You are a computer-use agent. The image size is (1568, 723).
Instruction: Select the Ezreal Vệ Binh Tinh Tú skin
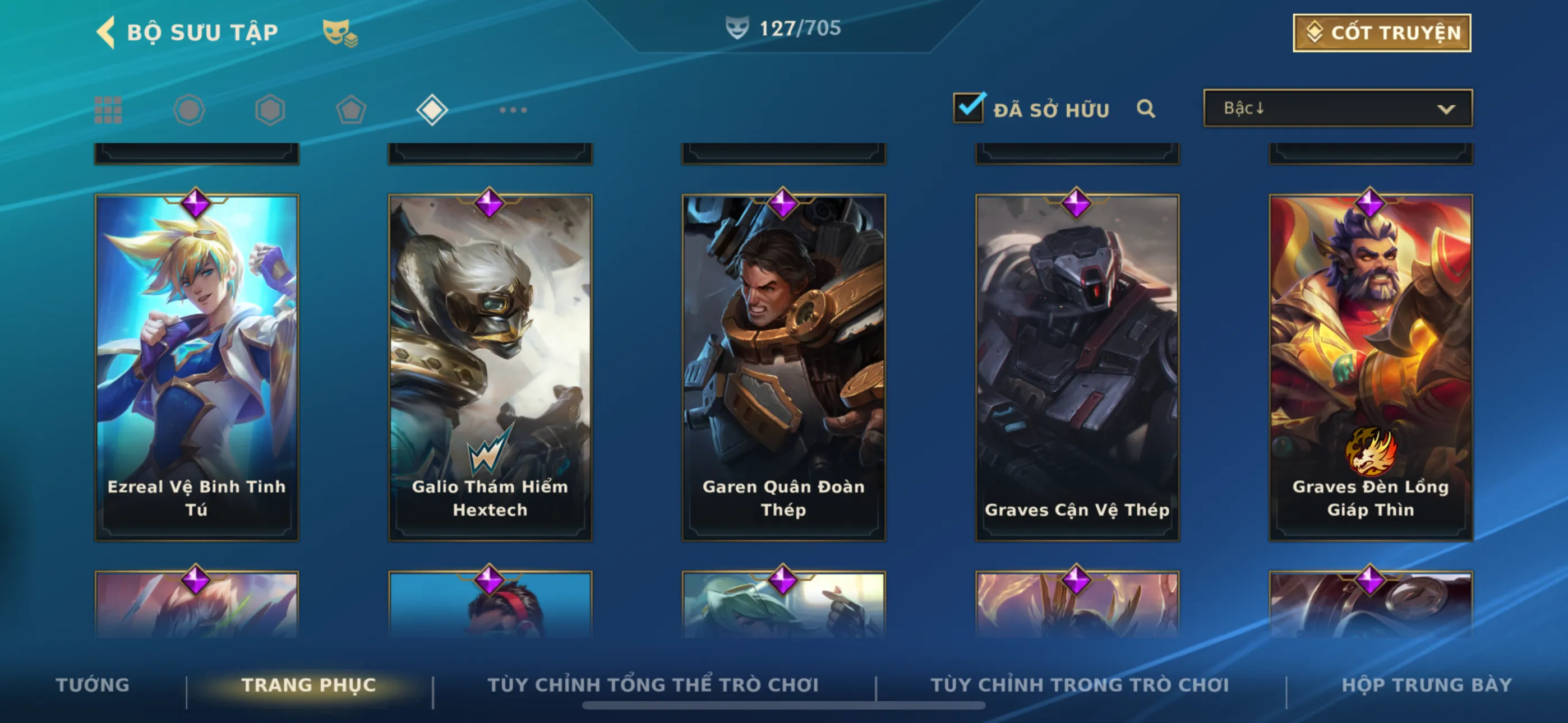197,368
